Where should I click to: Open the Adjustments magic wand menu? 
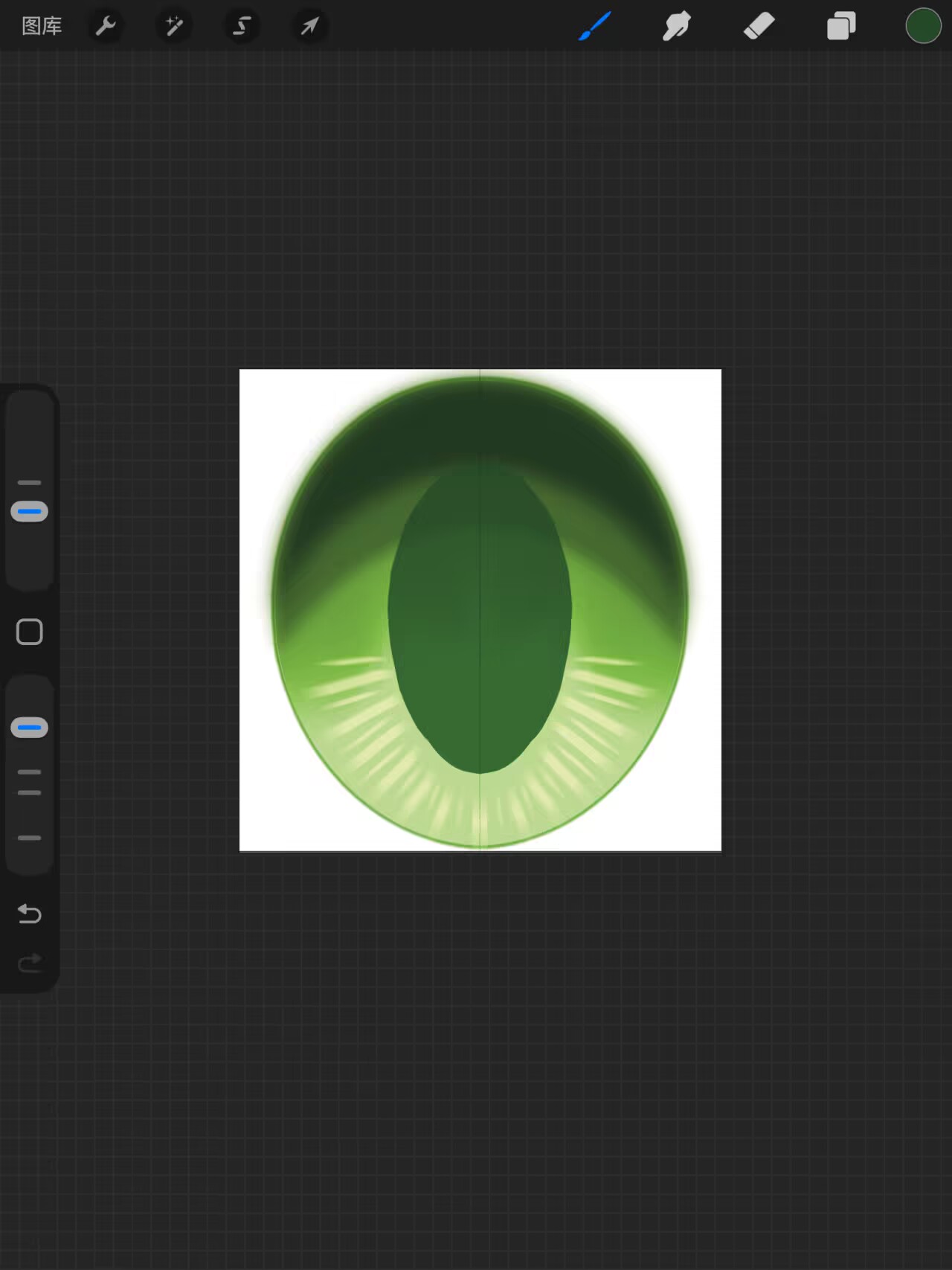[173, 26]
